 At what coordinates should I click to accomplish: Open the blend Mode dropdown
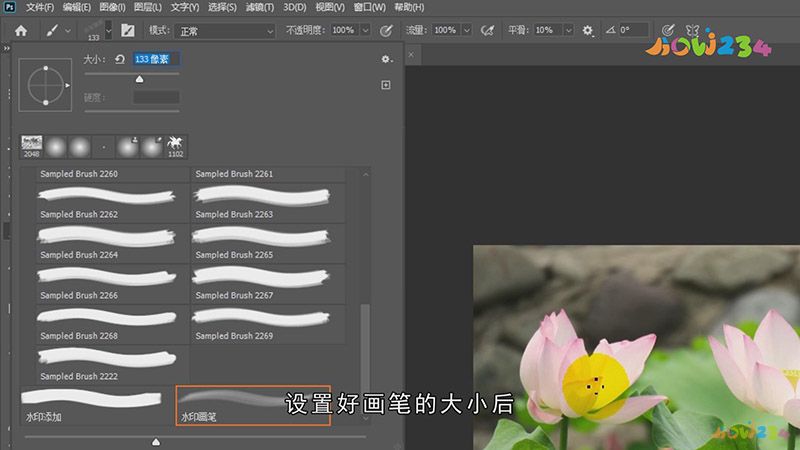point(225,31)
